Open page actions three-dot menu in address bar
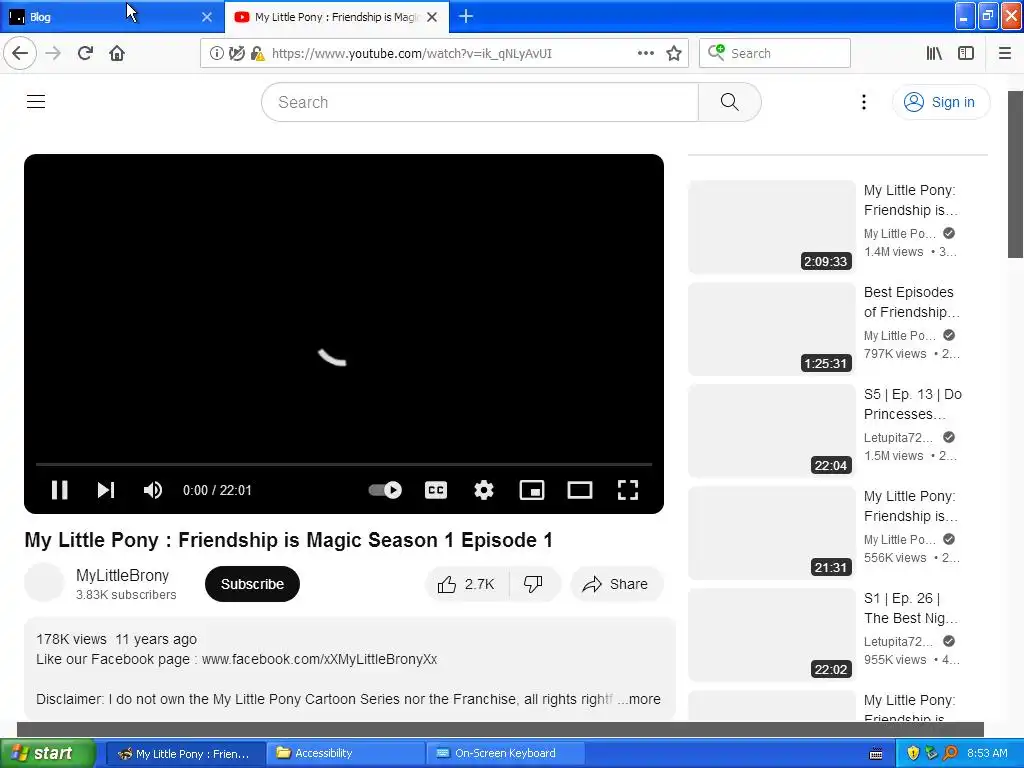Viewport: 1024px width, 768px height. 646,54
